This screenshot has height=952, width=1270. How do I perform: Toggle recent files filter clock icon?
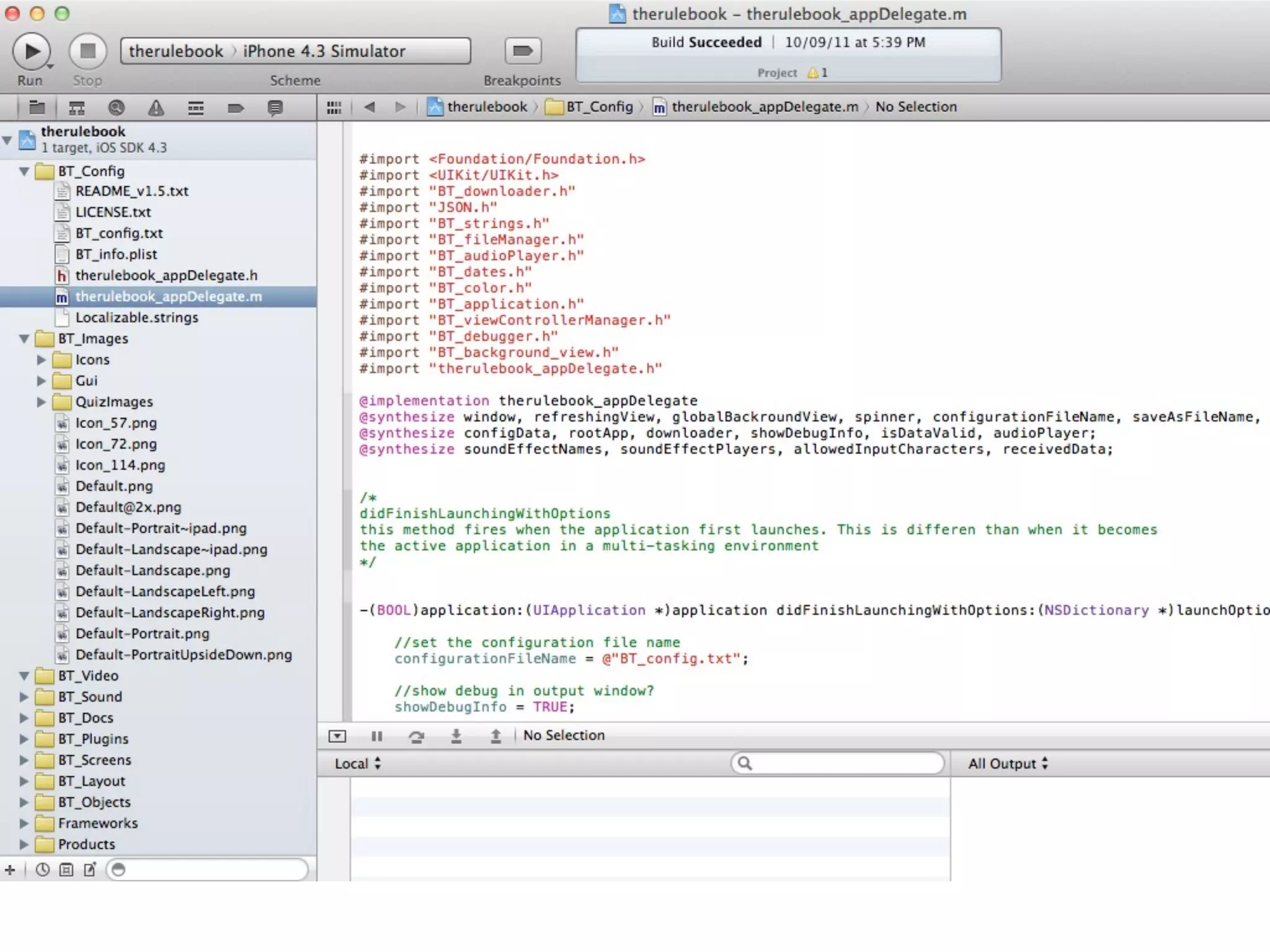click(x=42, y=870)
